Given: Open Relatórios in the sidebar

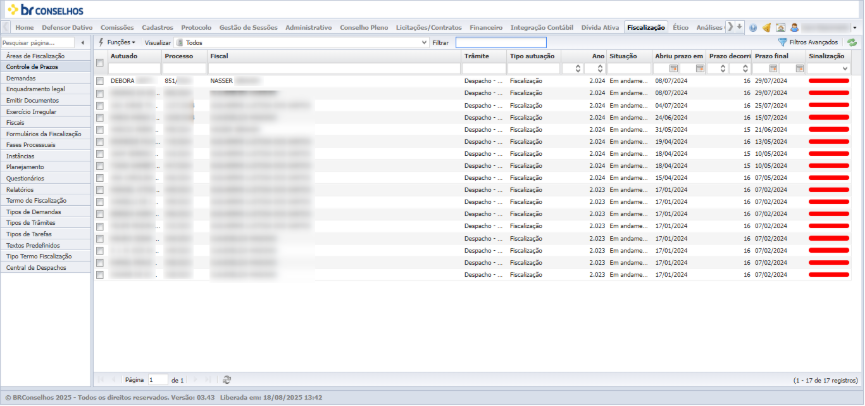Looking at the screenshot, I should tap(45, 189).
